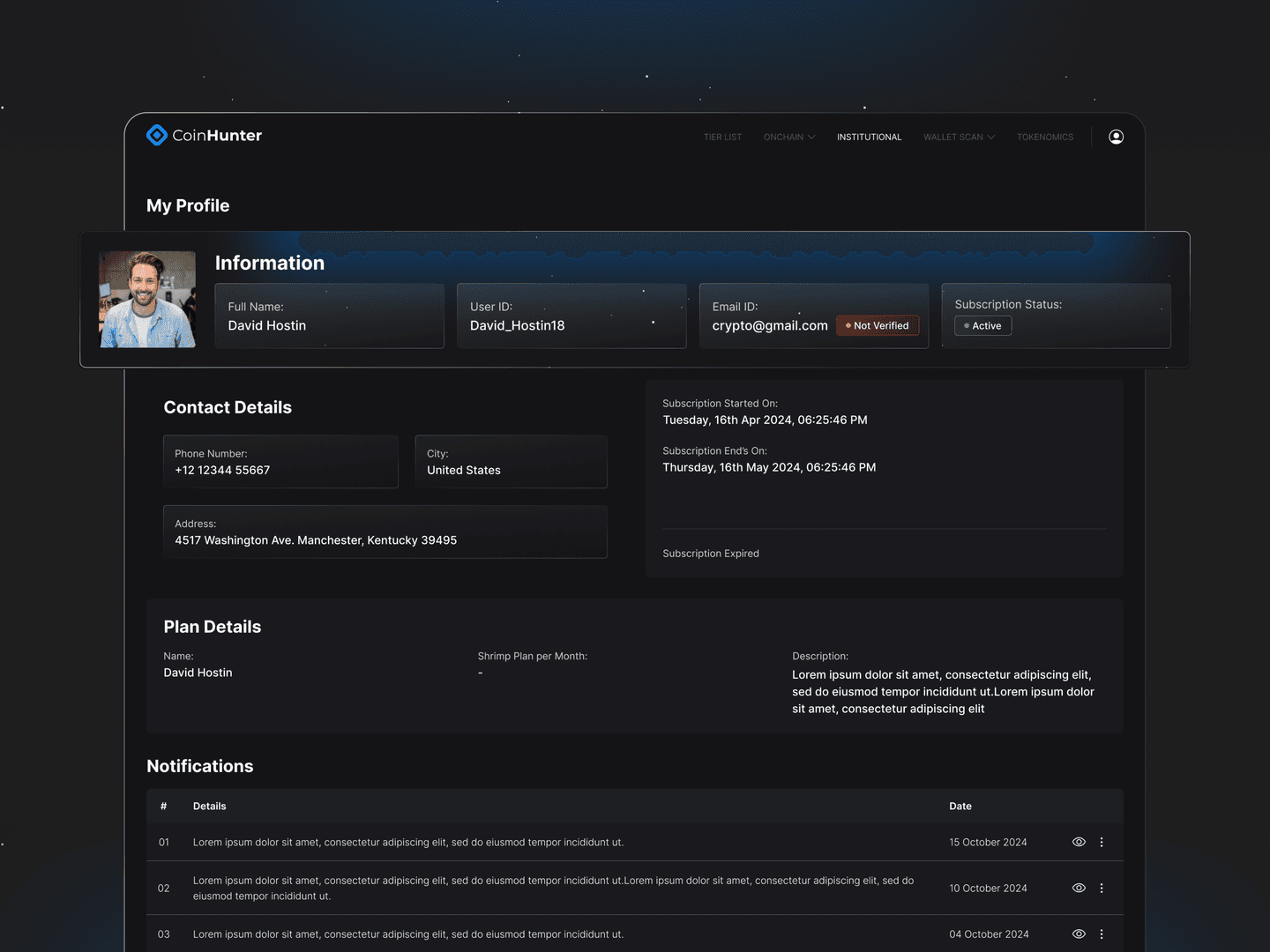Click the Phone Number field
Image resolution: width=1270 pixels, height=952 pixels.
[x=280, y=462]
